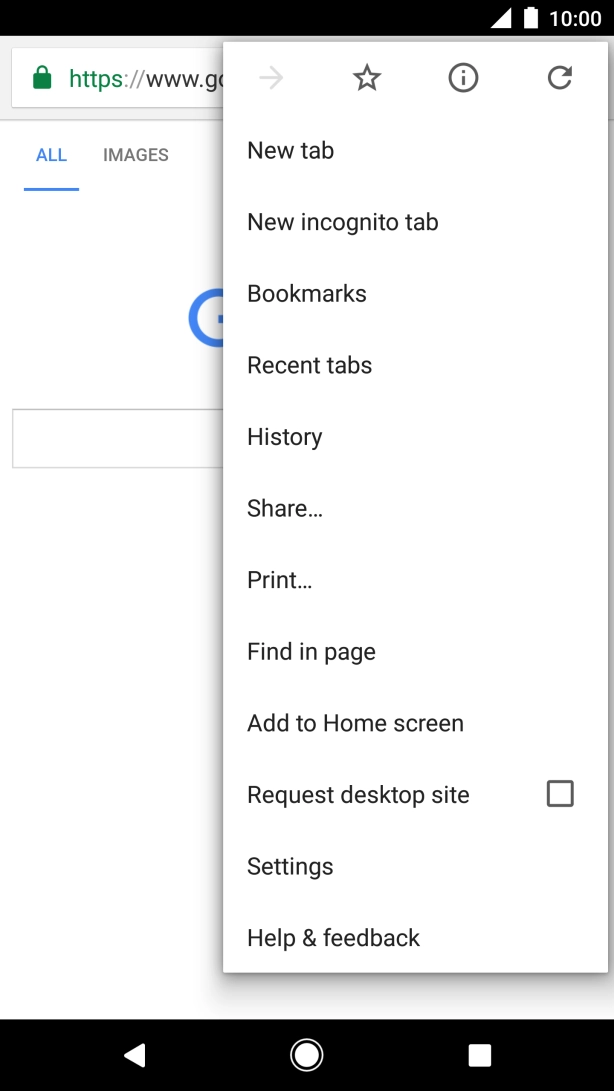Open page info icon
Image resolution: width=614 pixels, height=1091 pixels.
point(463,78)
